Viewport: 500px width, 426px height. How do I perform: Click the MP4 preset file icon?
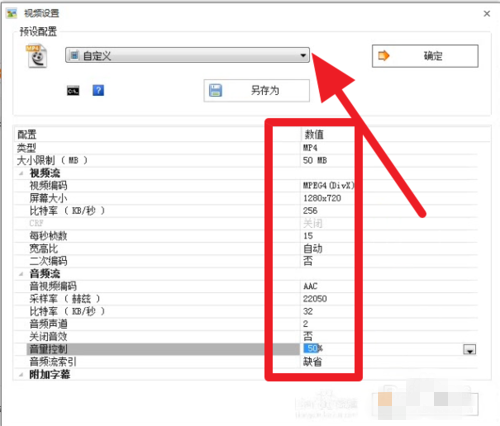click(36, 56)
